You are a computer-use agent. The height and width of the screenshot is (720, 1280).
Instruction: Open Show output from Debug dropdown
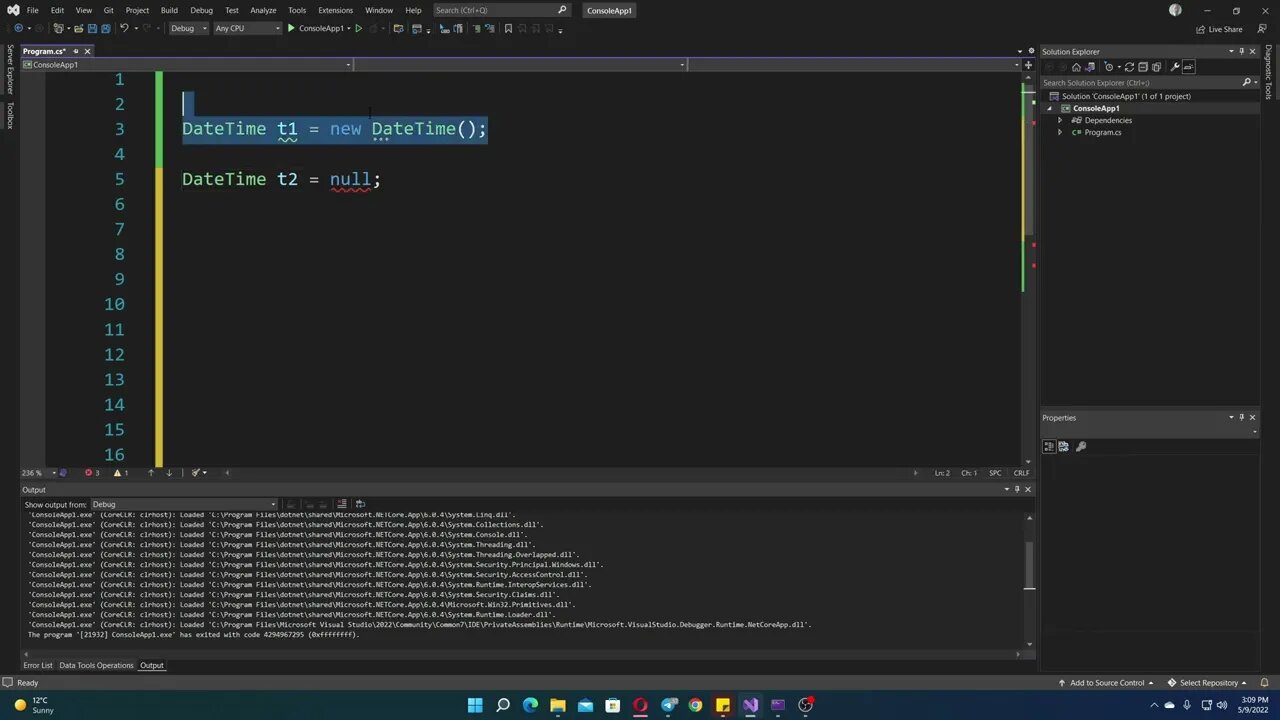(x=184, y=504)
